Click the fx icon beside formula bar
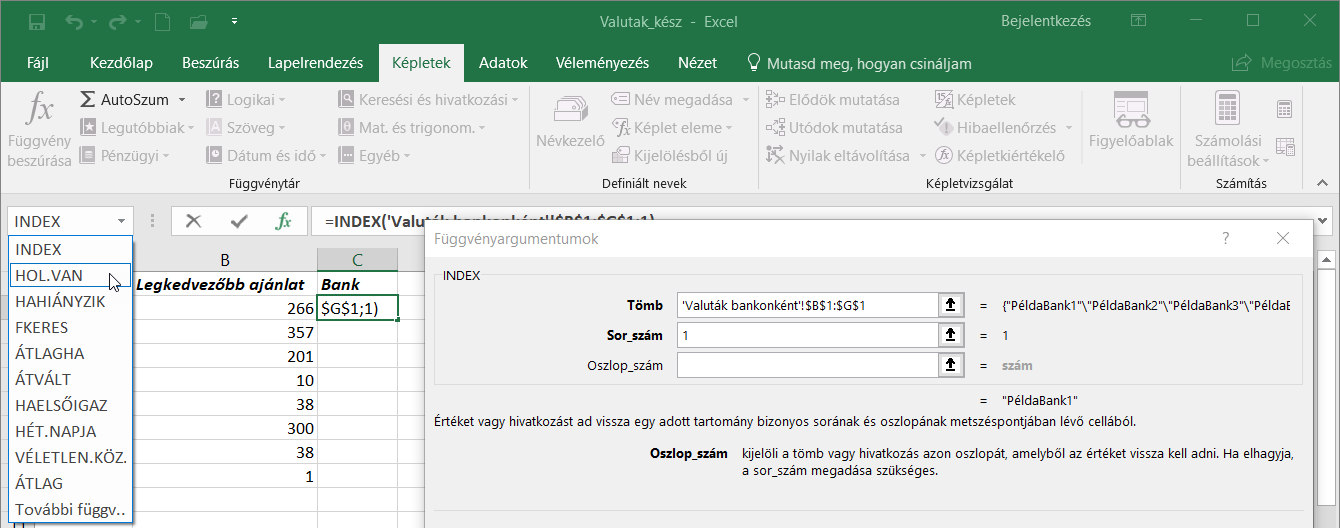The width and height of the screenshot is (1340, 528). coord(284,221)
